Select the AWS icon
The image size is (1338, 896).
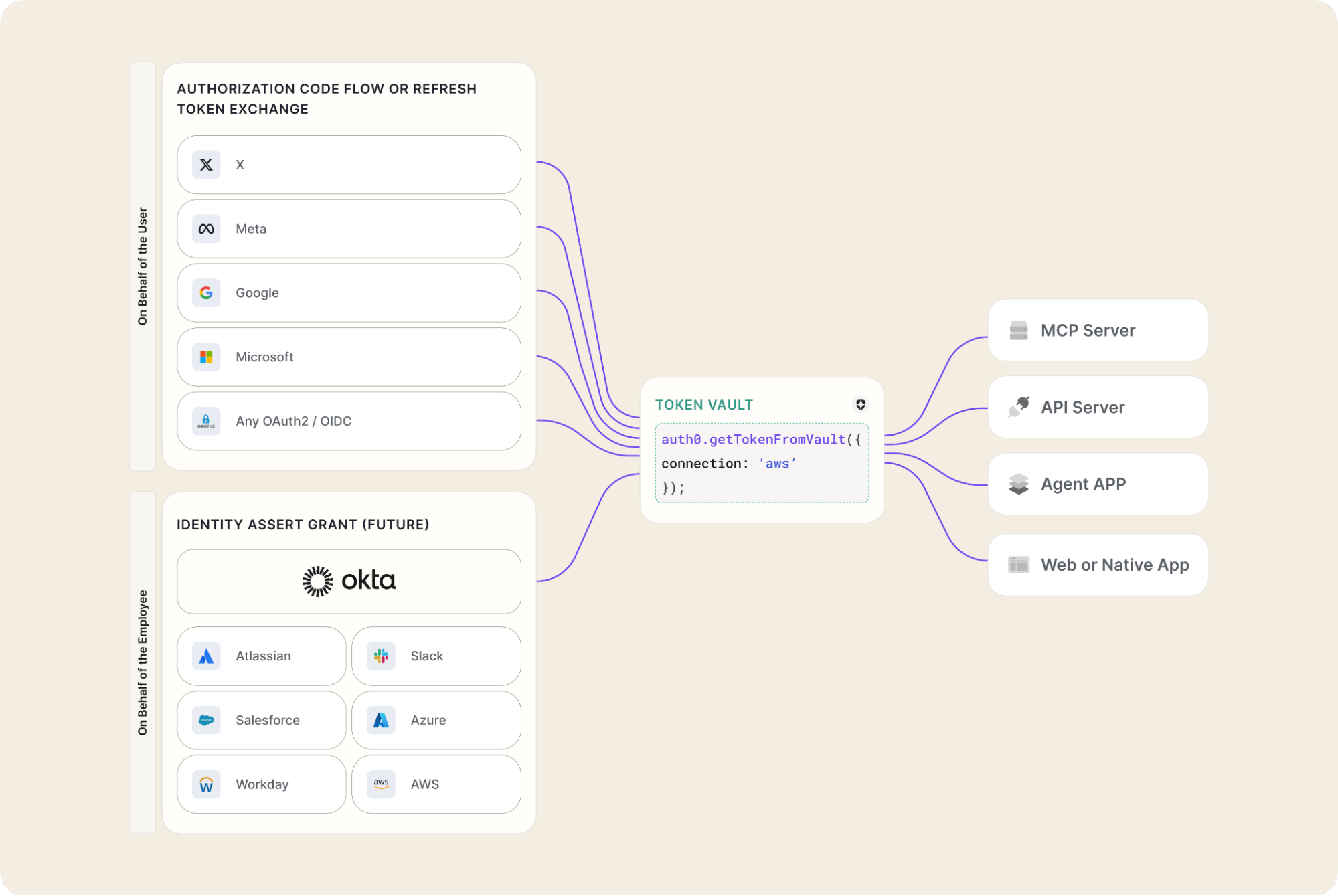[x=380, y=784]
